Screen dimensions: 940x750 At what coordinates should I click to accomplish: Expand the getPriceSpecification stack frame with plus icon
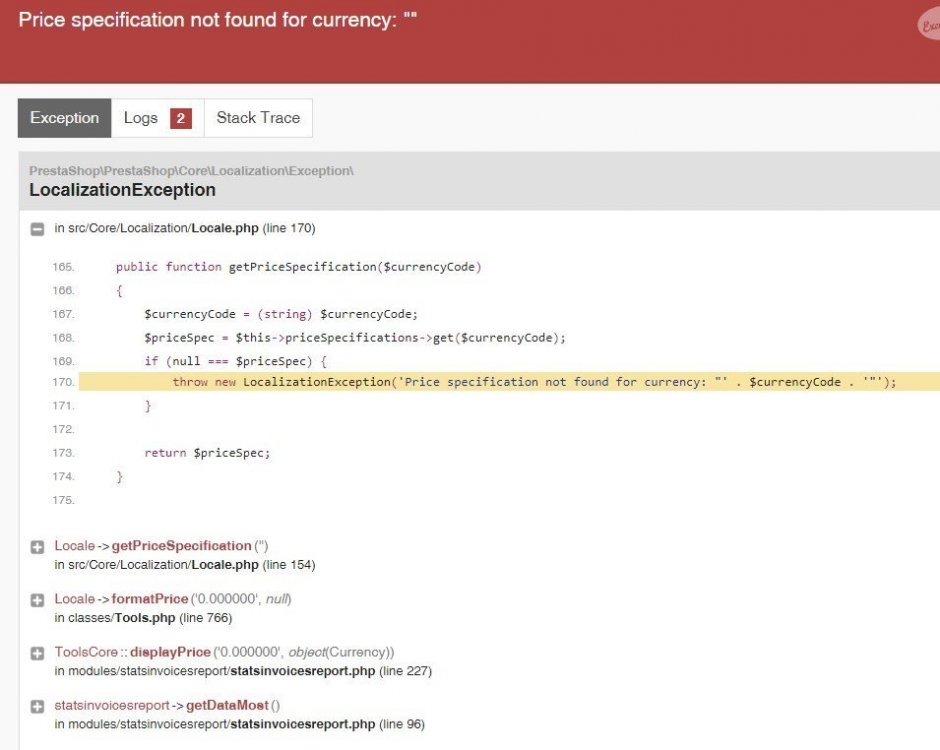(x=38, y=546)
